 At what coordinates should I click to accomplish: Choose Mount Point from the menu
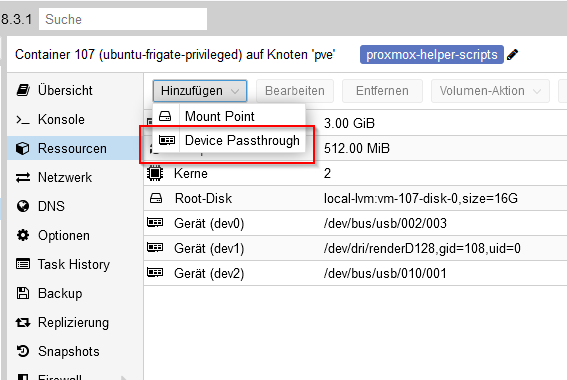click(229, 116)
